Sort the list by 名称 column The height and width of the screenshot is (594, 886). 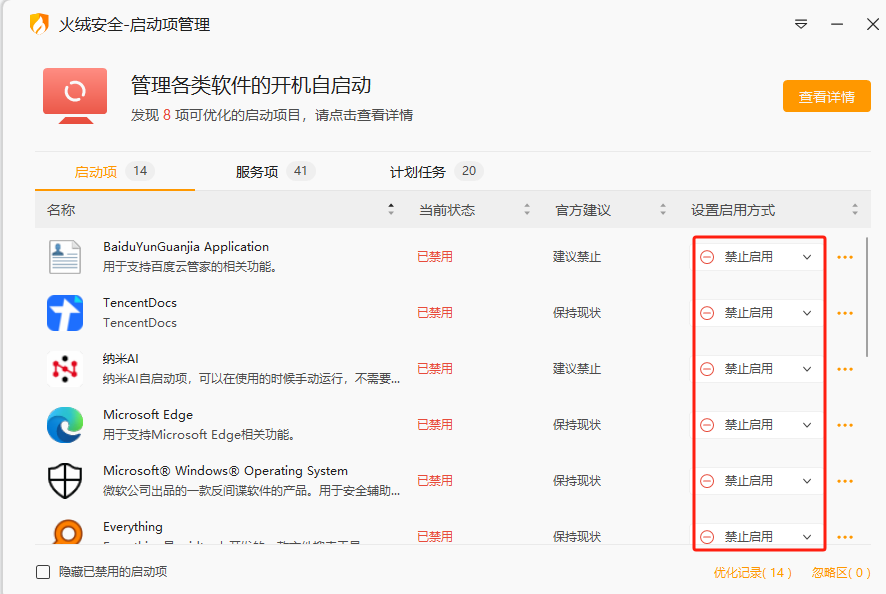pyautogui.click(x=390, y=210)
